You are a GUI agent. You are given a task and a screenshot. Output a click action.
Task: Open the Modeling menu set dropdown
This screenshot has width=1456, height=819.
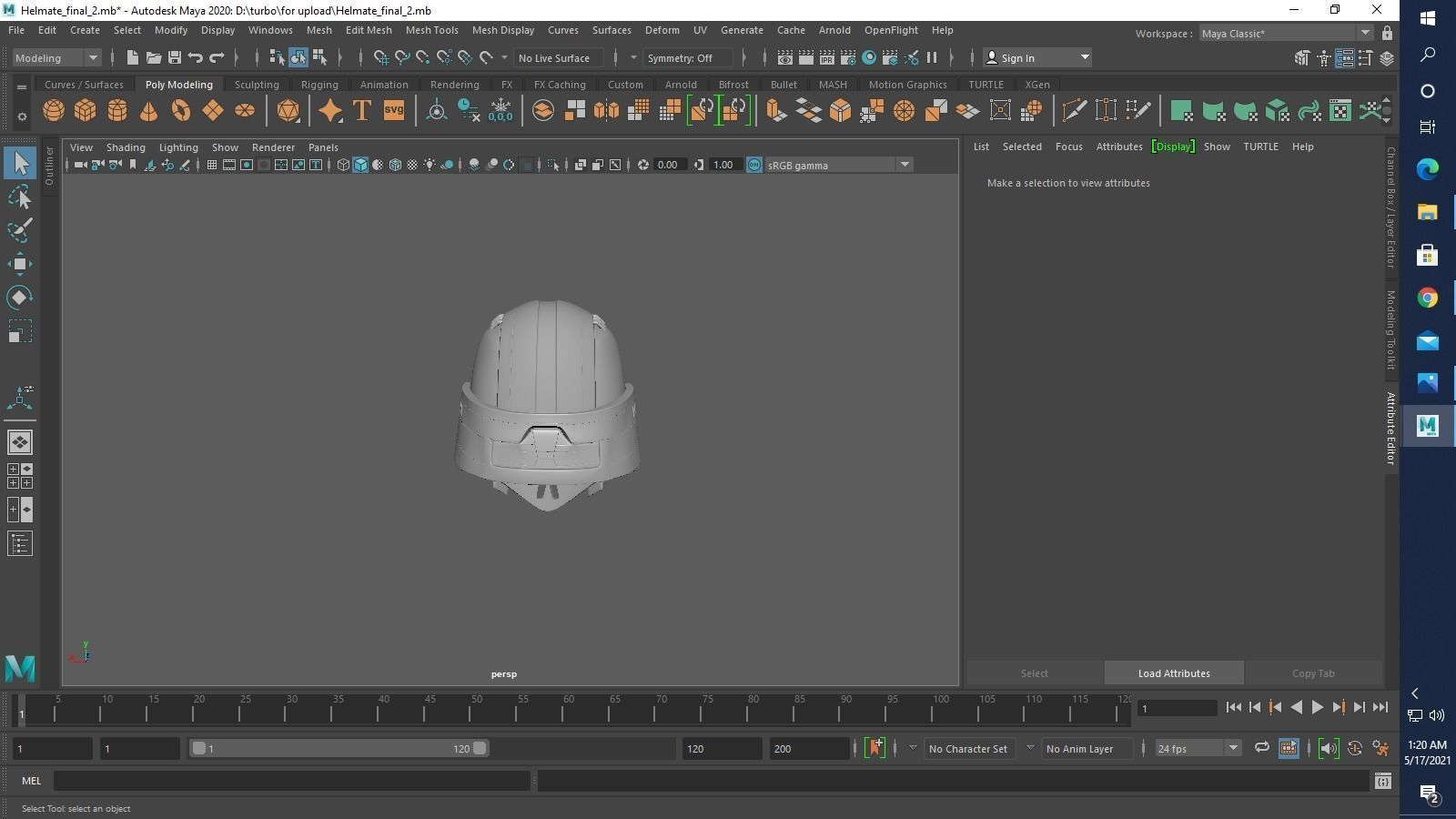(56, 57)
